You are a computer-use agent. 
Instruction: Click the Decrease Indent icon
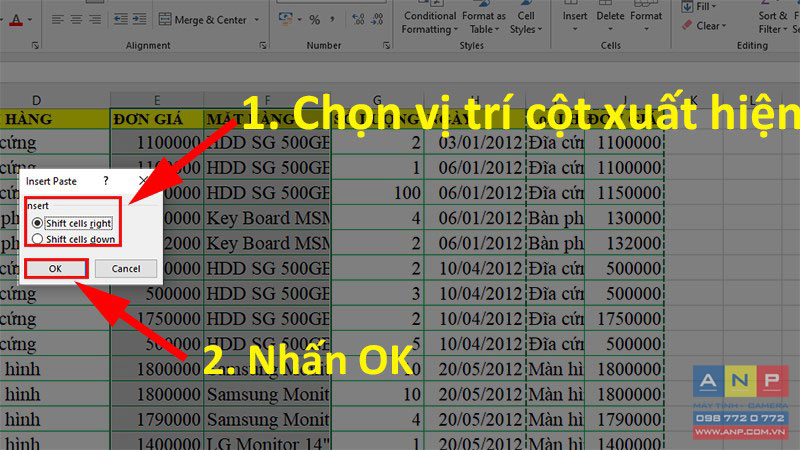[x=121, y=20]
